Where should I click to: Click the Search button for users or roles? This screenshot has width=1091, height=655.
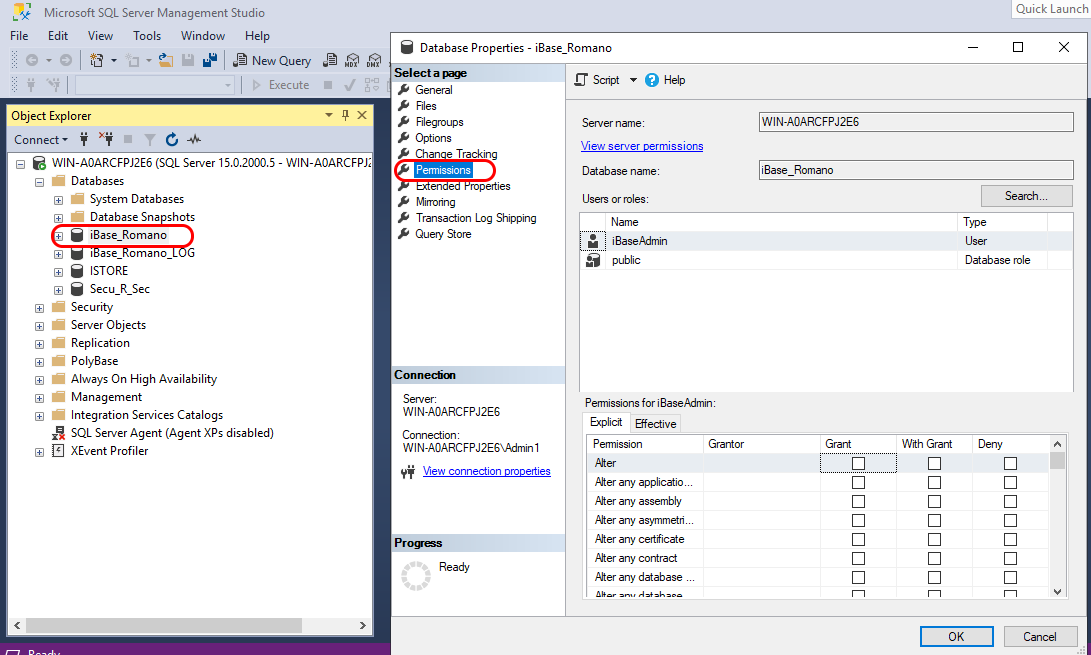(x=1026, y=195)
